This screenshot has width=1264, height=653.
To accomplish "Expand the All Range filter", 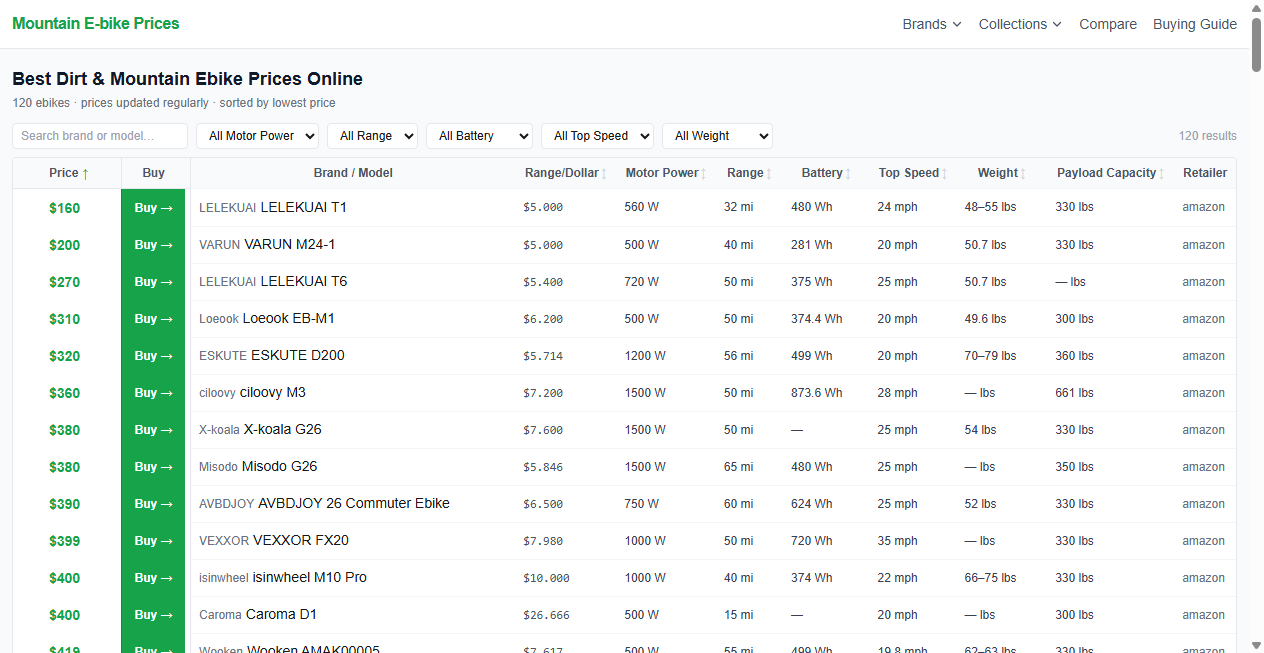I will 372,136.
